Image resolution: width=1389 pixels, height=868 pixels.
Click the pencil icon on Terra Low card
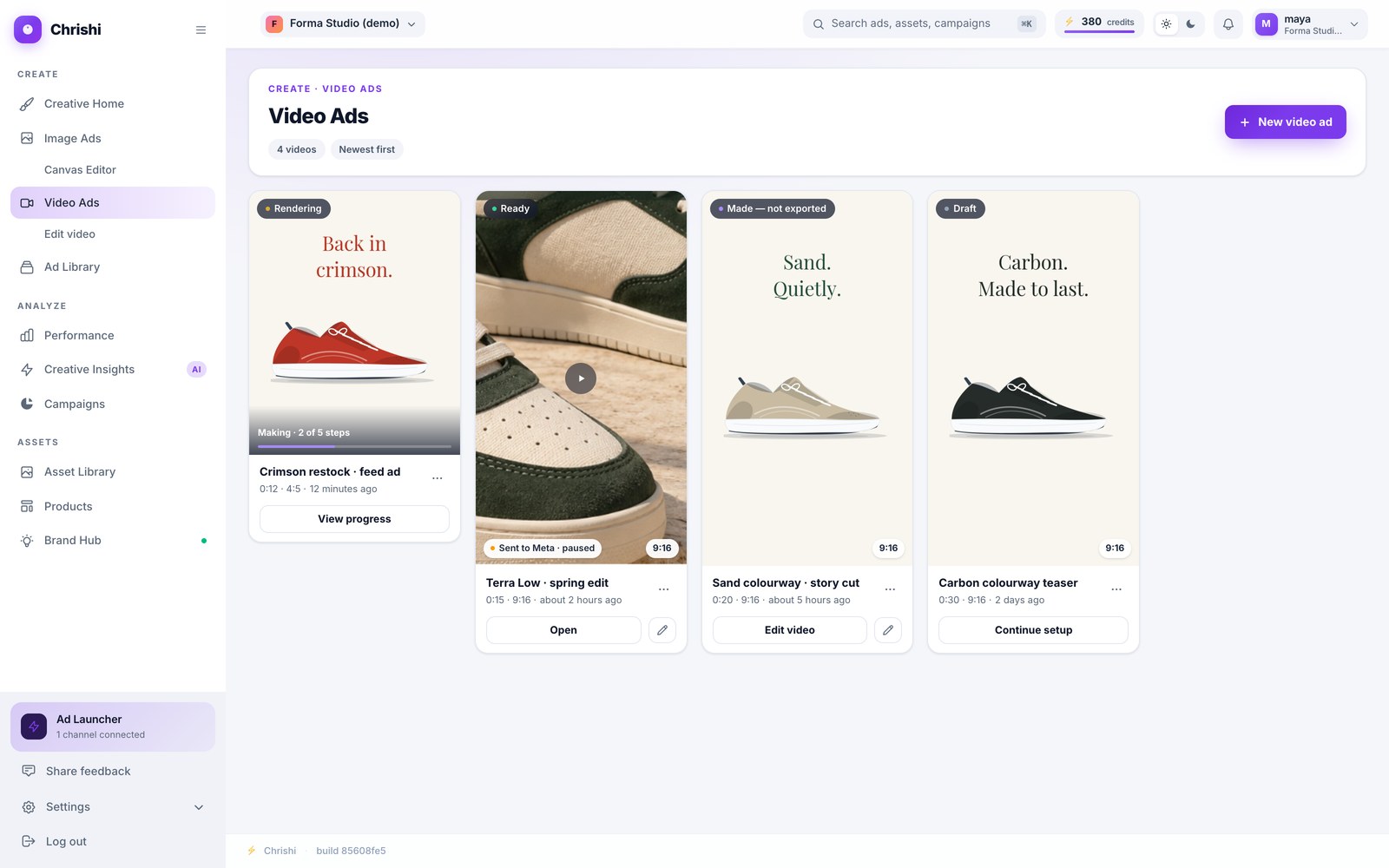point(662,630)
